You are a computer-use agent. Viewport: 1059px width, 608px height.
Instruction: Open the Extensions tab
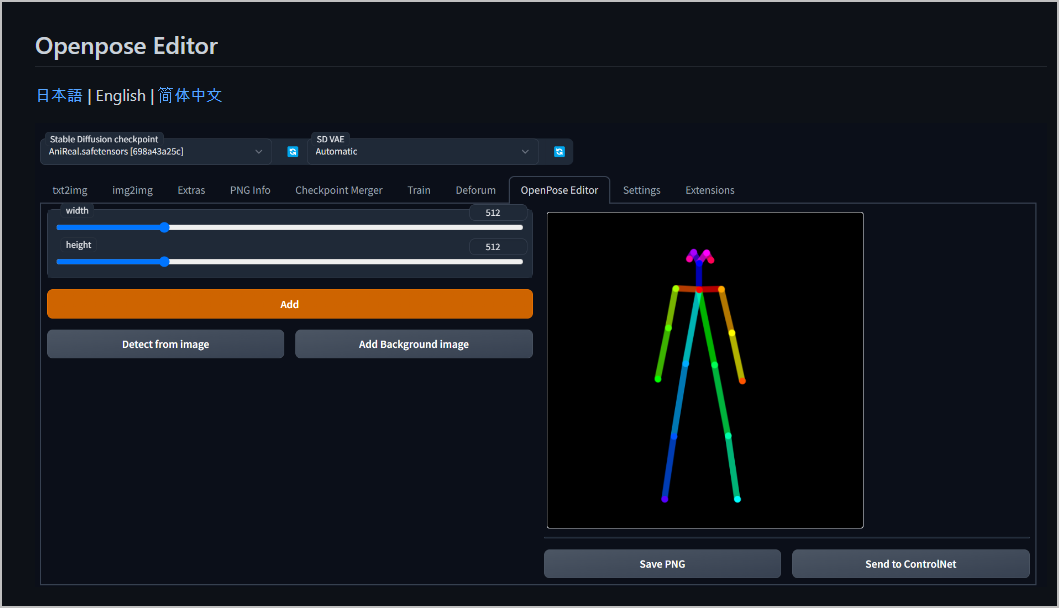click(709, 189)
